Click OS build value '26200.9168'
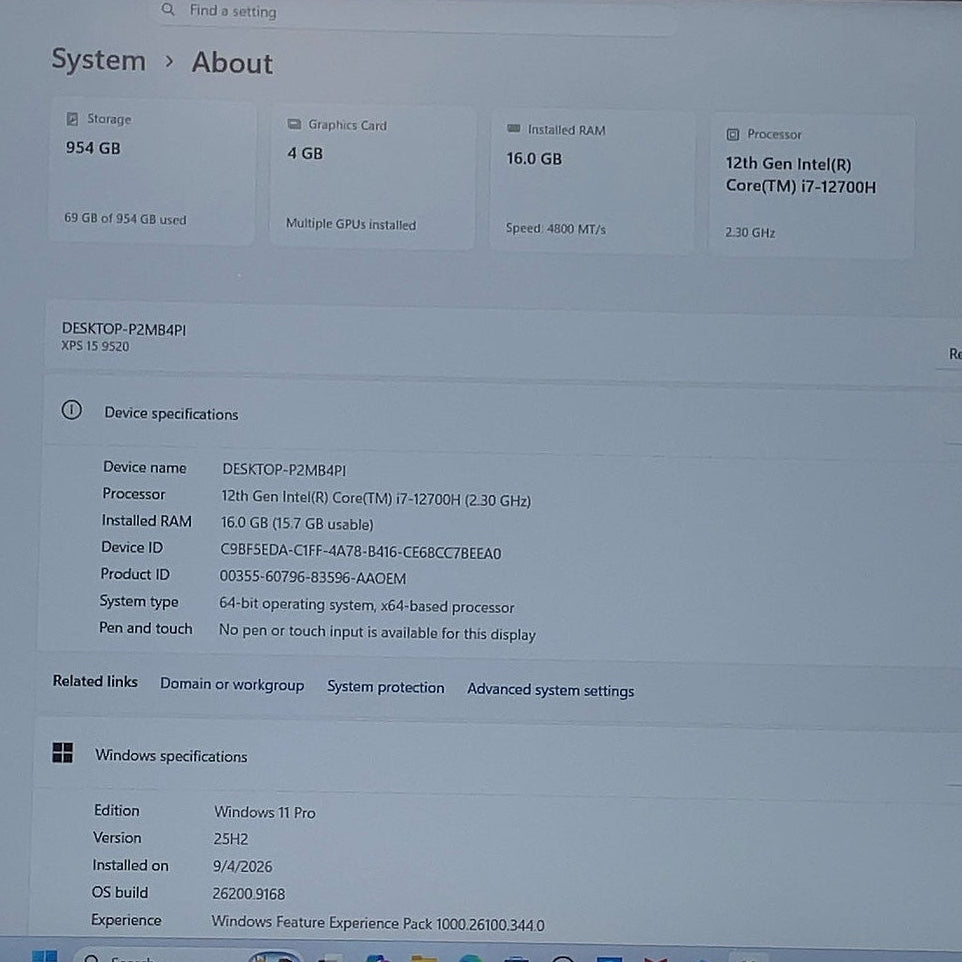Viewport: 962px width, 962px height. coord(248,893)
